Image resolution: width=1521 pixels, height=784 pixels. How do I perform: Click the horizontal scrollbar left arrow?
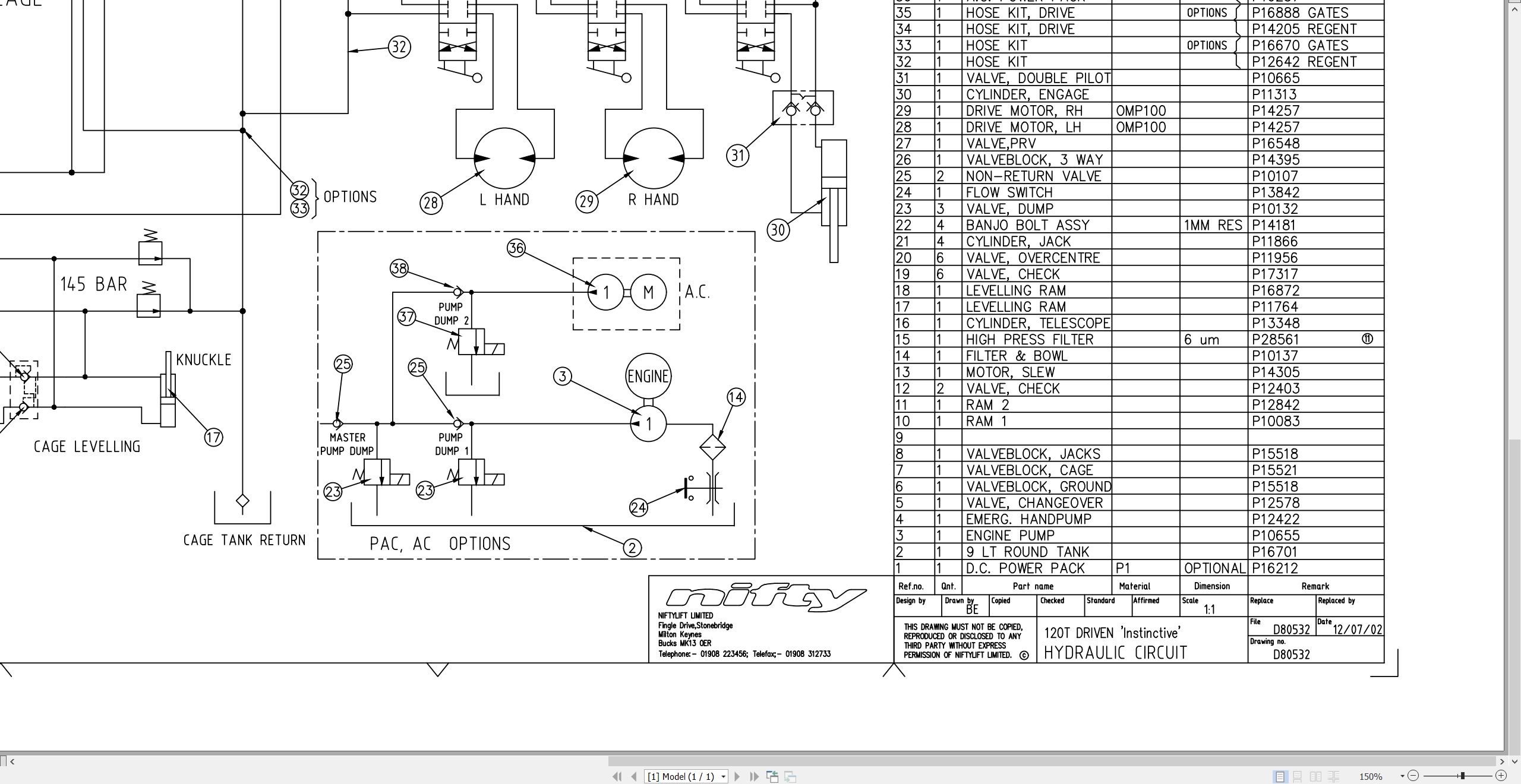(x=12, y=761)
